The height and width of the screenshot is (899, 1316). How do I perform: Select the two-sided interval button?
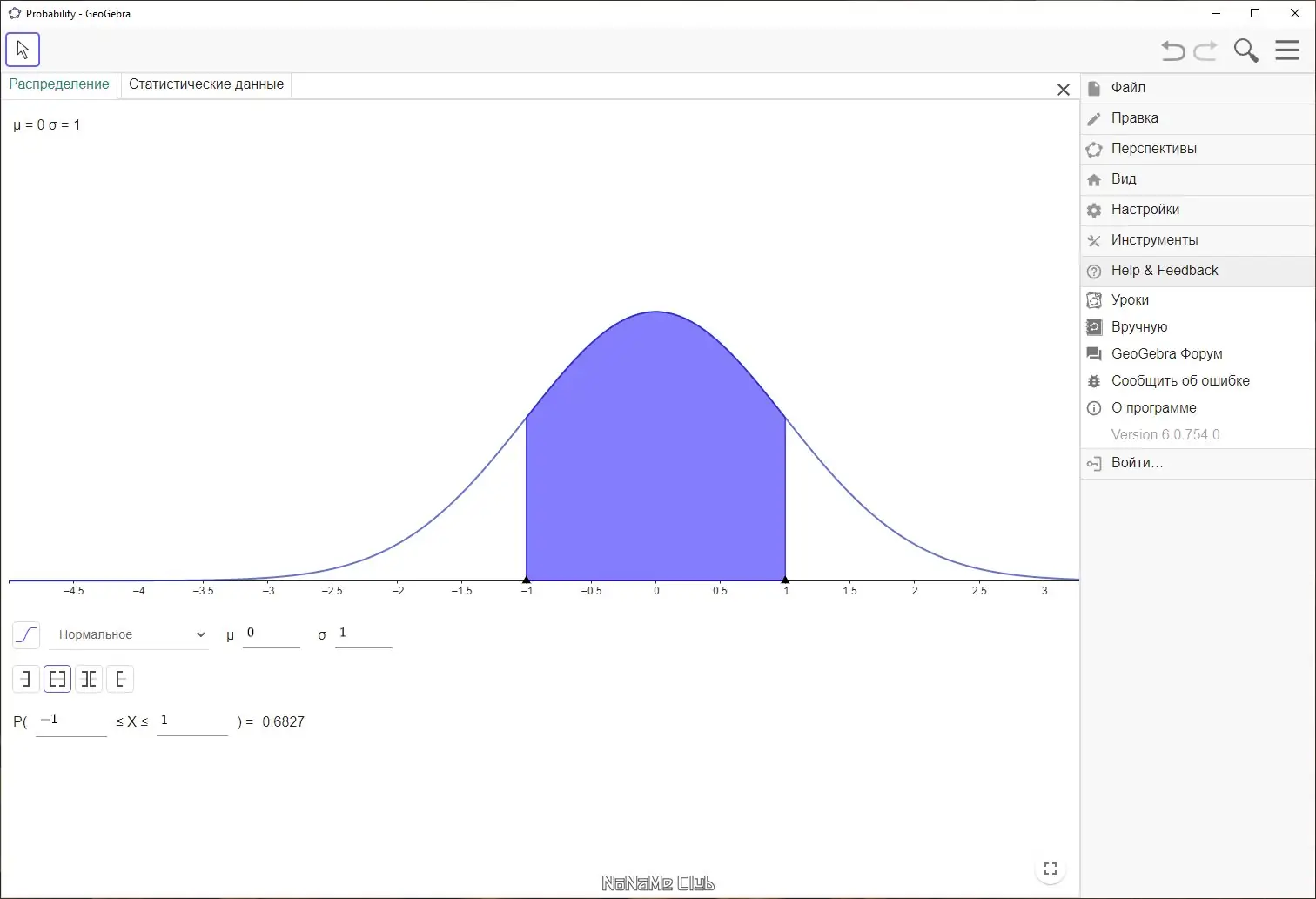point(57,679)
